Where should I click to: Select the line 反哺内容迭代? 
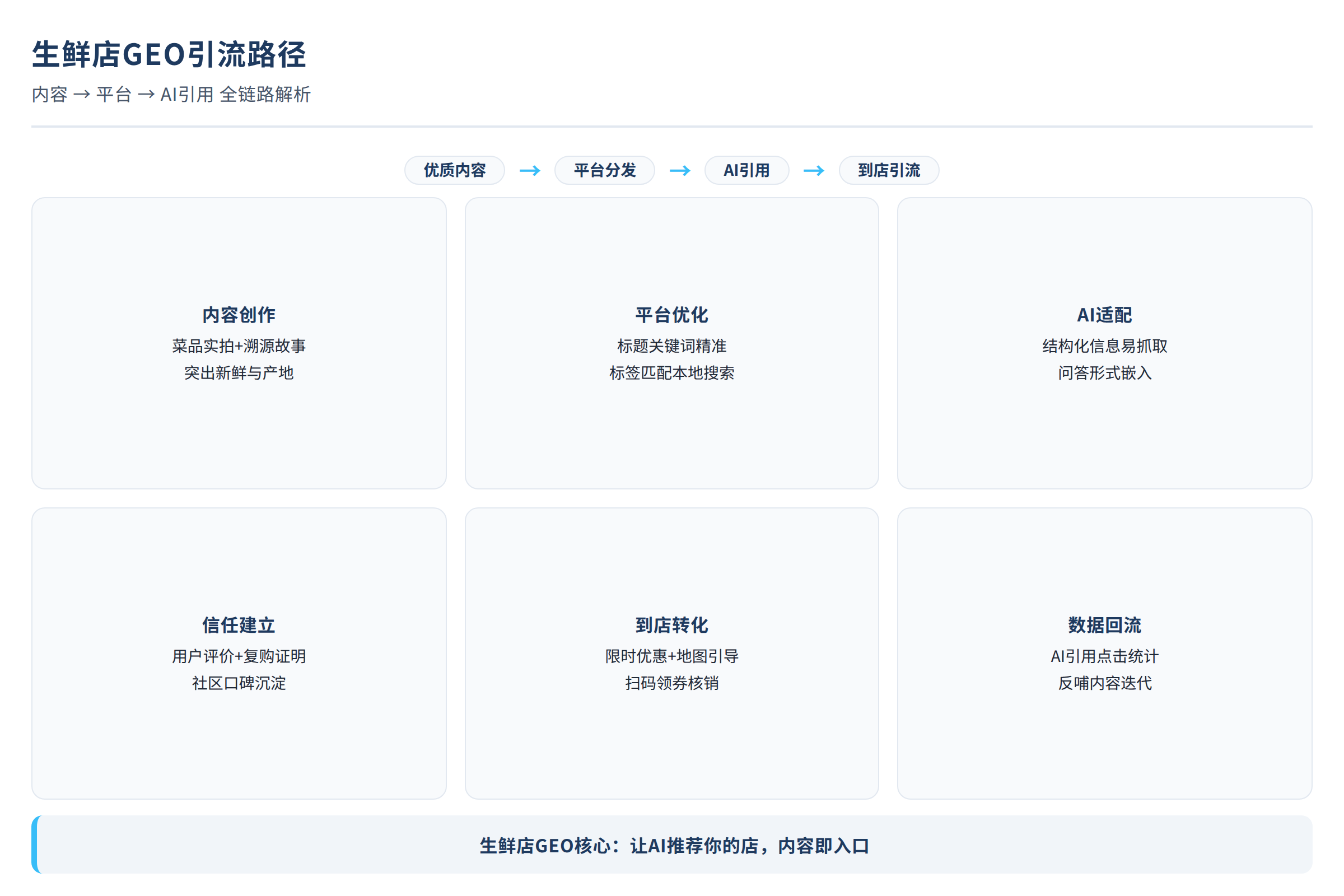pyautogui.click(x=1104, y=683)
